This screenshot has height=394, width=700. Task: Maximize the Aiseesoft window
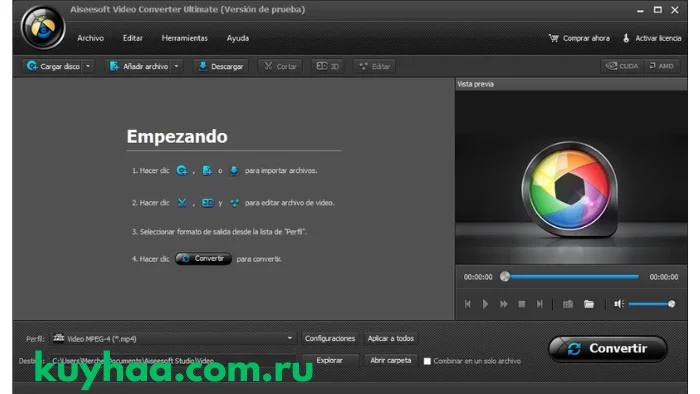pyautogui.click(x=658, y=10)
